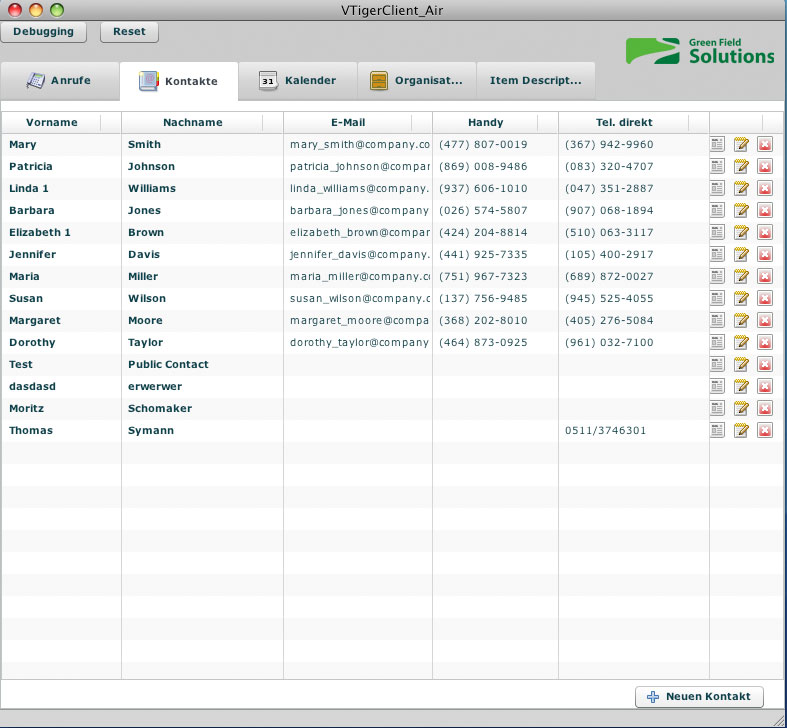Open the Kalender tab
The height and width of the screenshot is (728, 787).
pos(297,81)
